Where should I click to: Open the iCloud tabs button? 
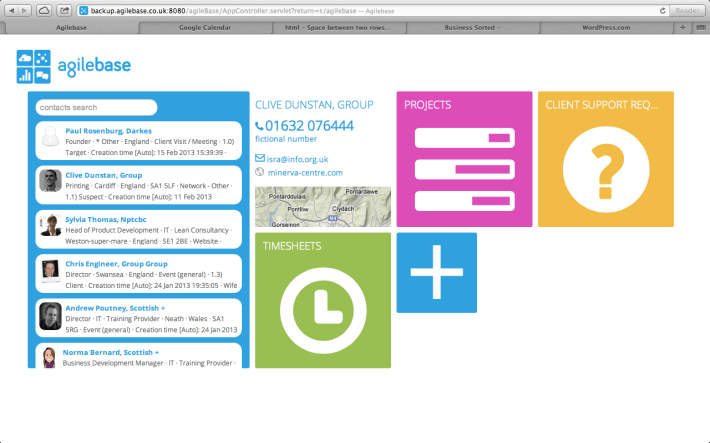[x=44, y=10]
